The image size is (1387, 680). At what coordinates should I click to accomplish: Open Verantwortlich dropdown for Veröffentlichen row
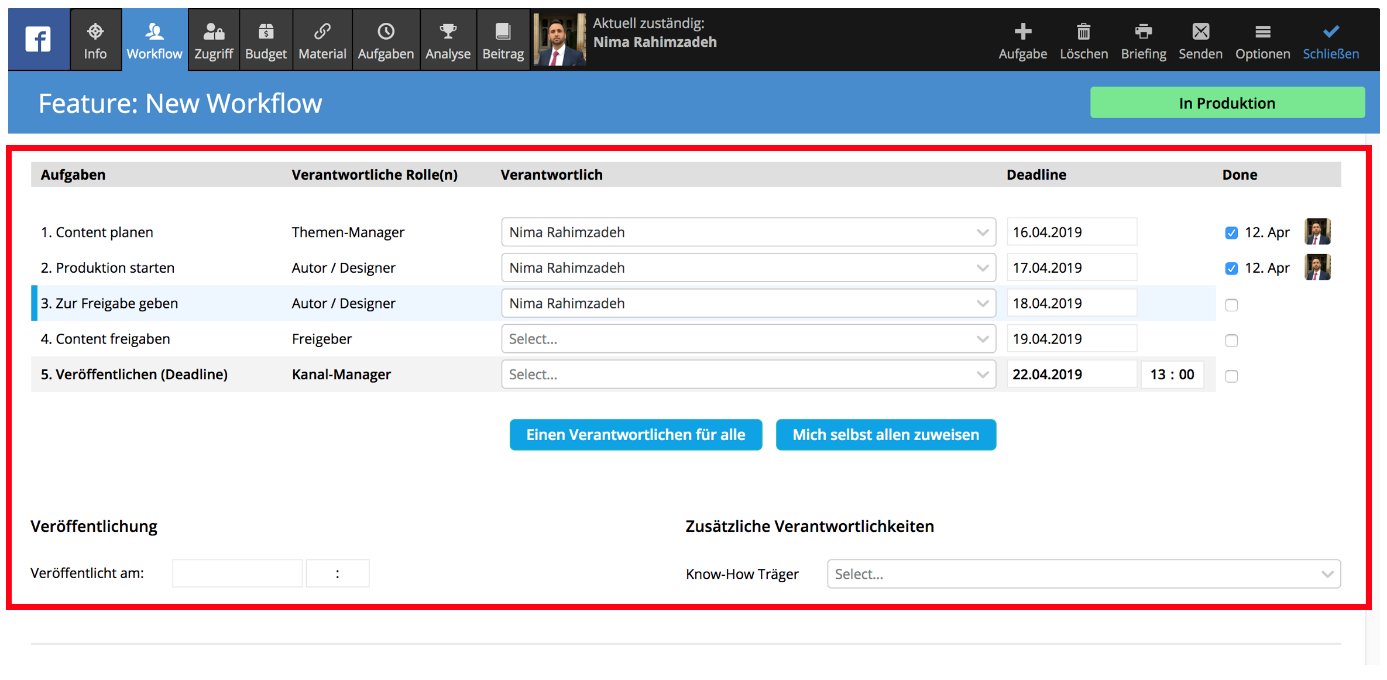pyautogui.click(x=748, y=375)
